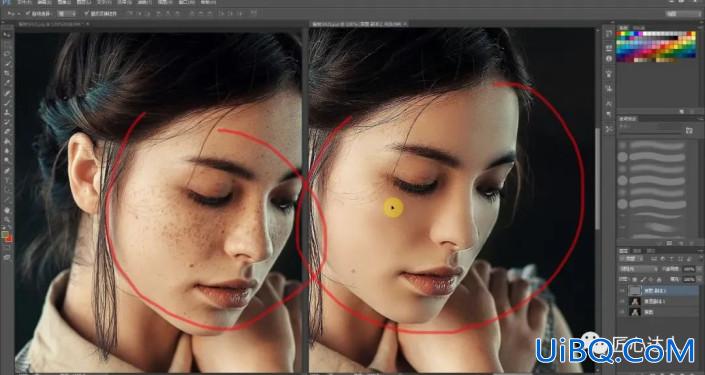Select the Crop tool

8,73
